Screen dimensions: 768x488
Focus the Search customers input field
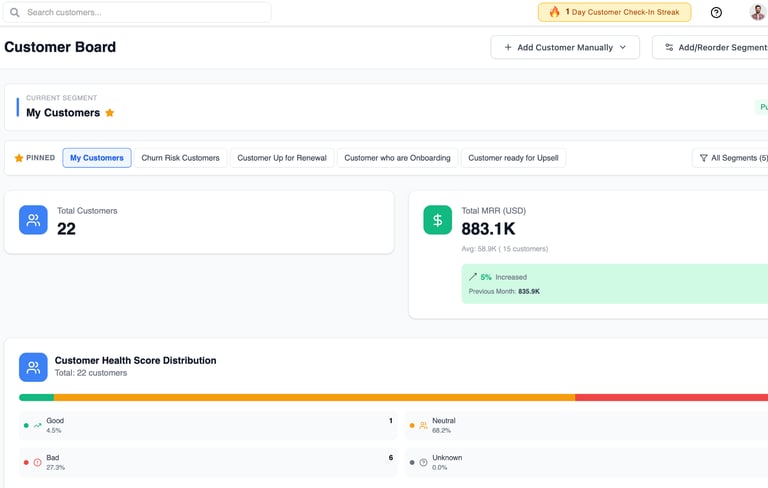point(145,13)
